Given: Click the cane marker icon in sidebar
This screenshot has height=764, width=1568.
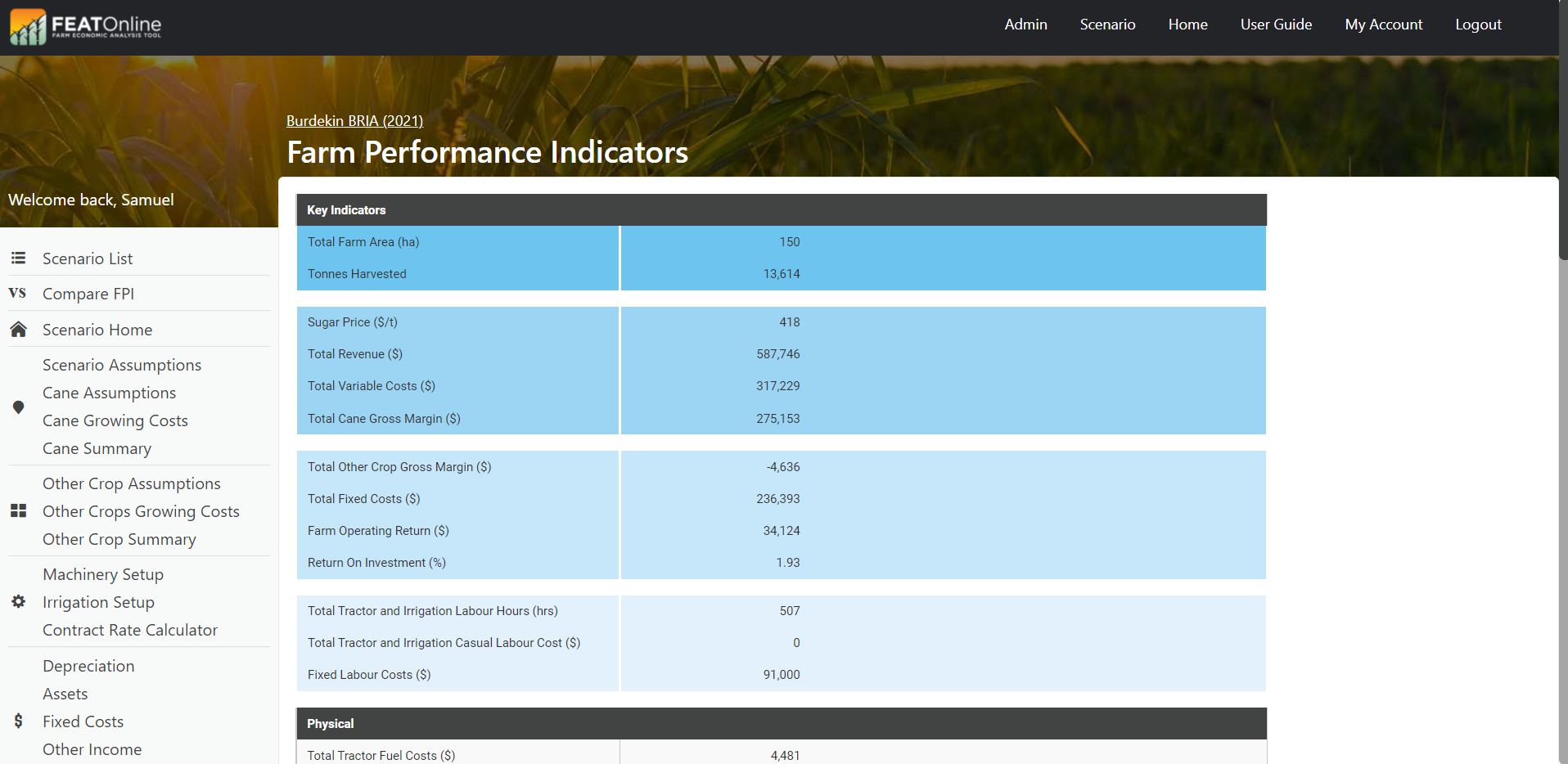Looking at the screenshot, I should click(x=18, y=407).
